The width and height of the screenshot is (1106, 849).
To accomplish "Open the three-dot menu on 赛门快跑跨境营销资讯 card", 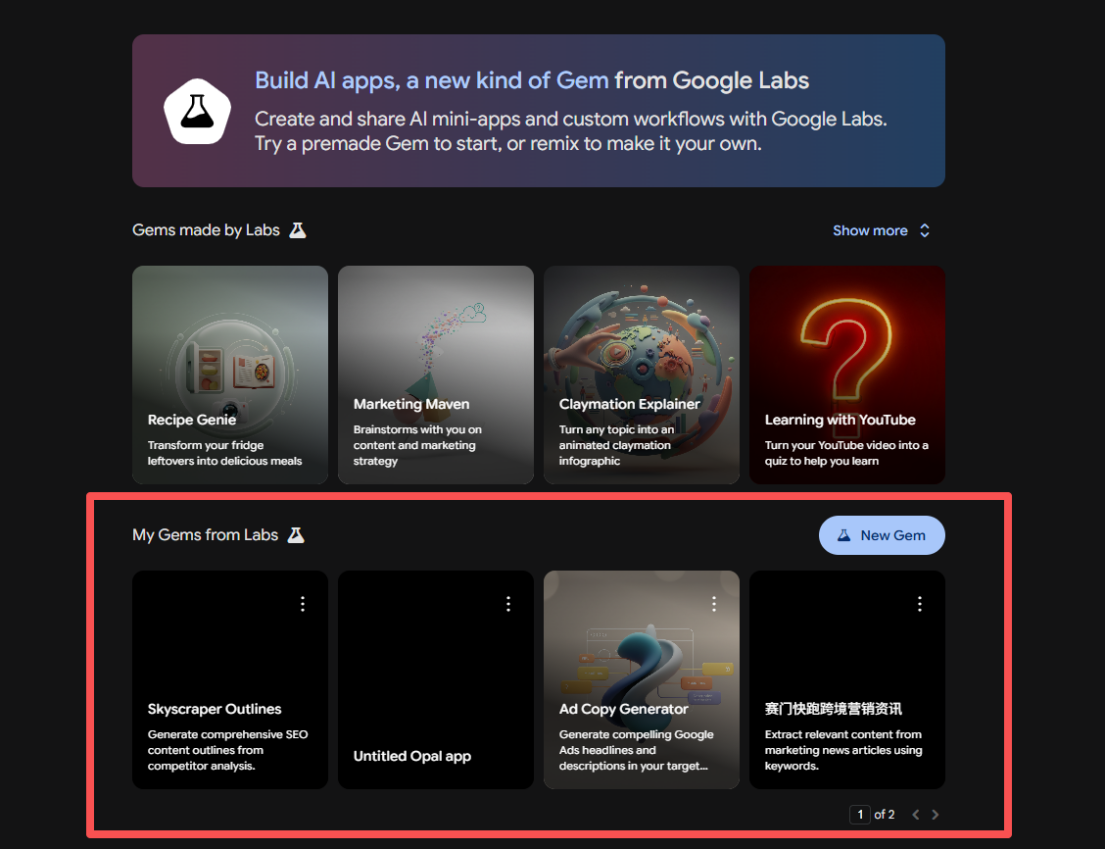I will coord(920,604).
